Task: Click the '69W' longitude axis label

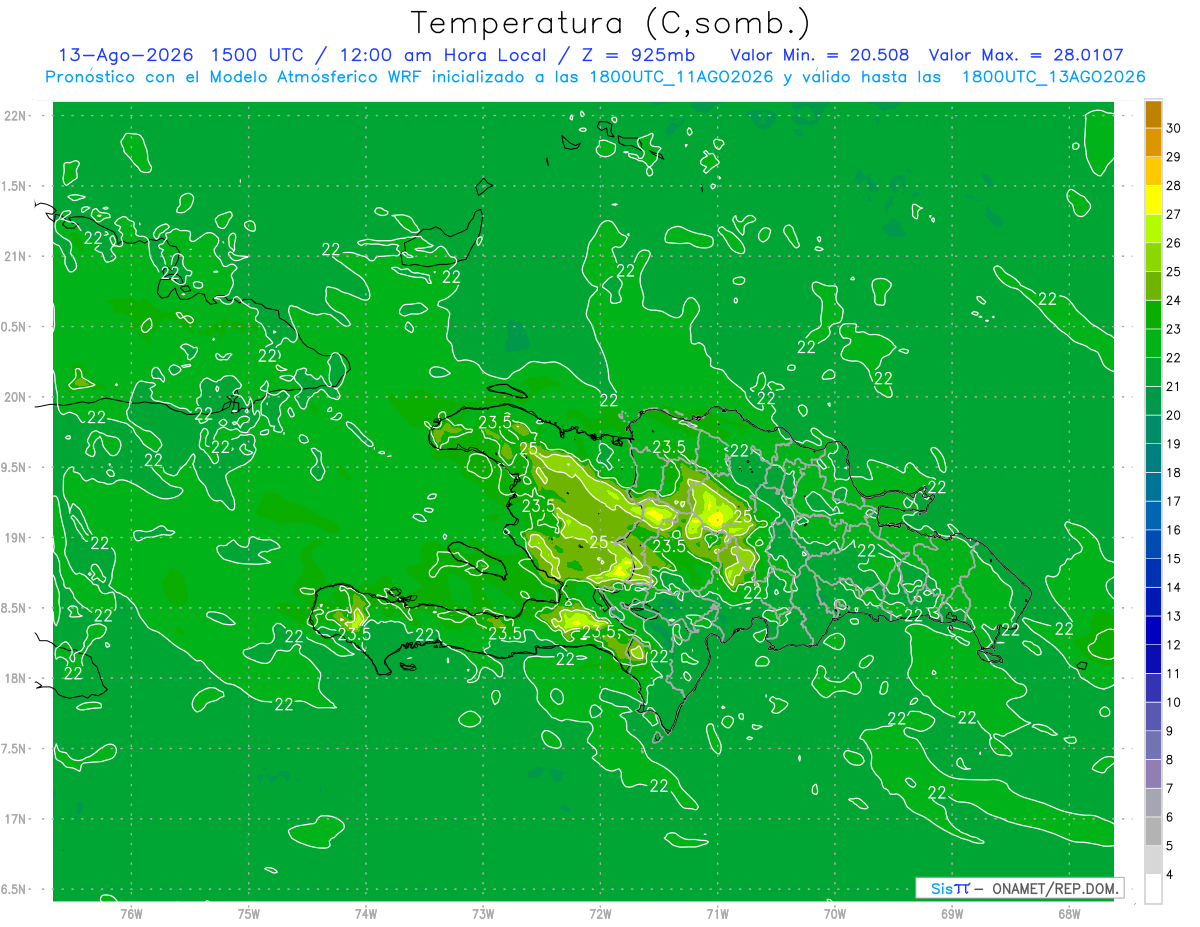Action: tap(951, 913)
